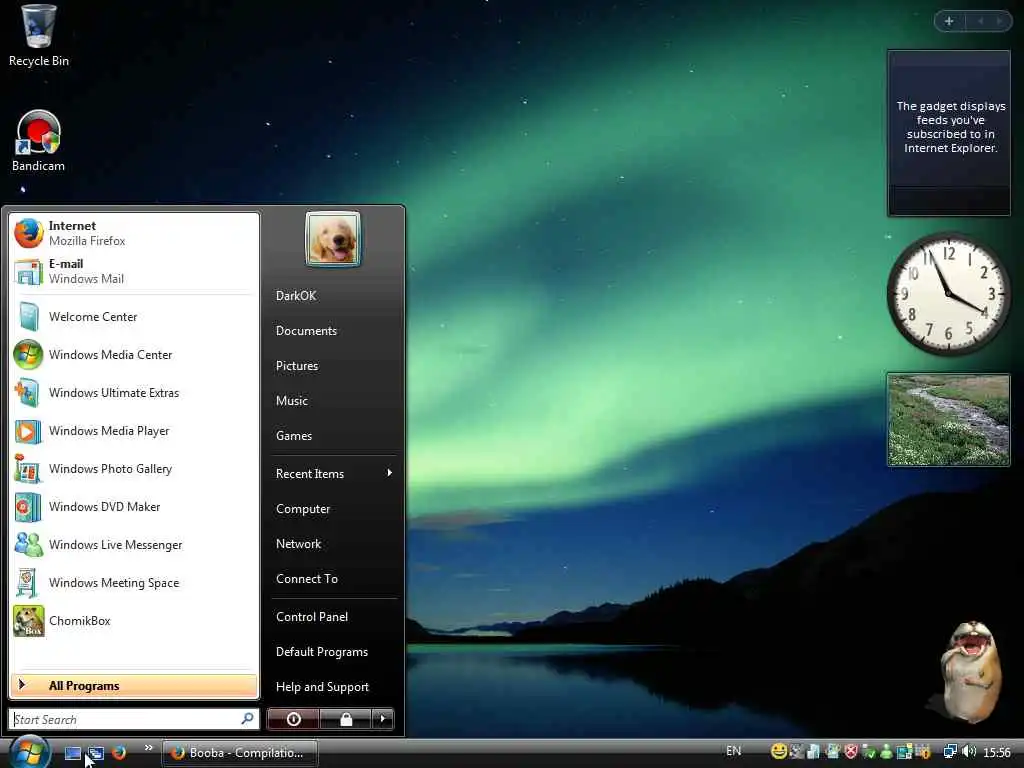This screenshot has height=768, width=1024.
Task: Launch Windows DVD Maker
Action: coord(134,507)
